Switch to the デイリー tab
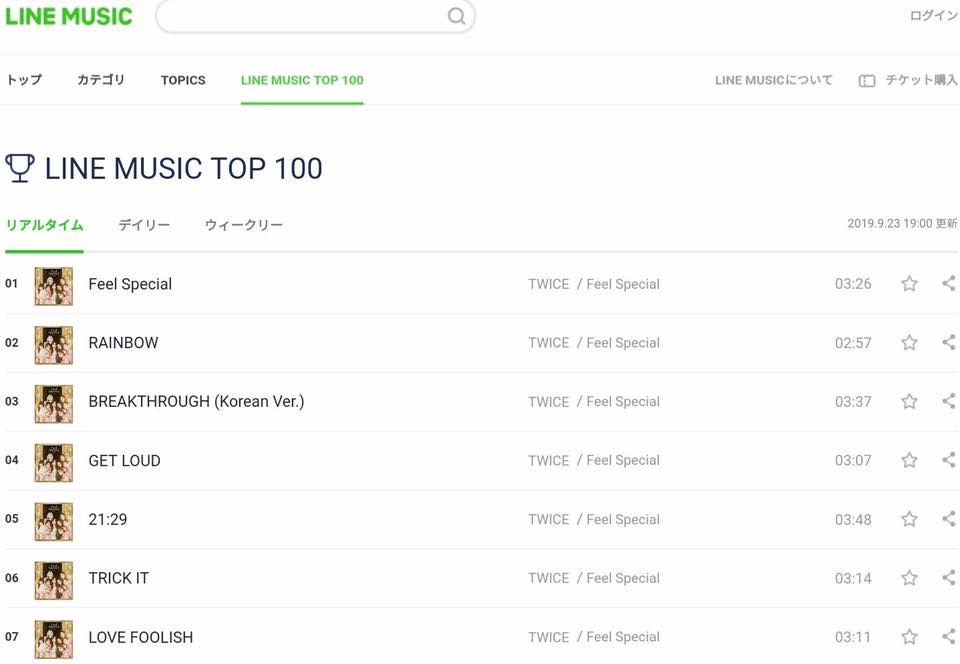 coord(144,225)
